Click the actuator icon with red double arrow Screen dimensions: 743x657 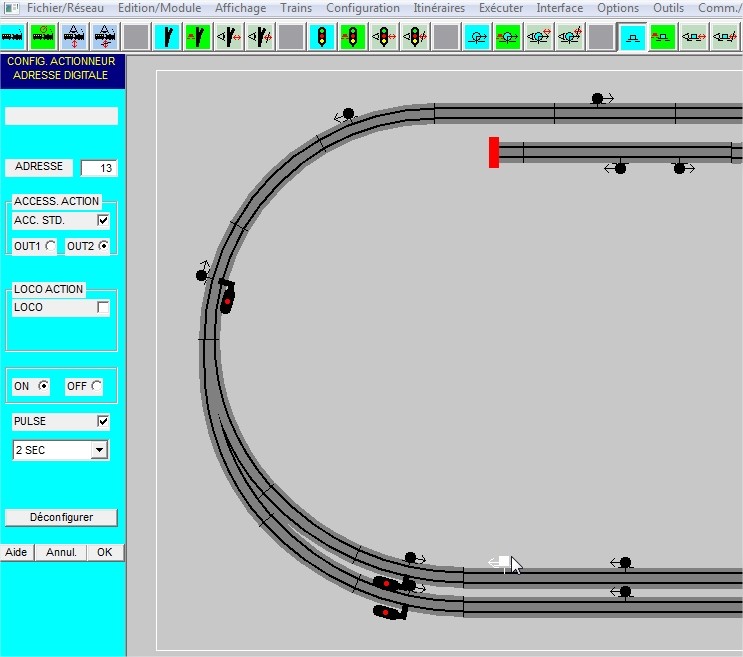tap(694, 36)
